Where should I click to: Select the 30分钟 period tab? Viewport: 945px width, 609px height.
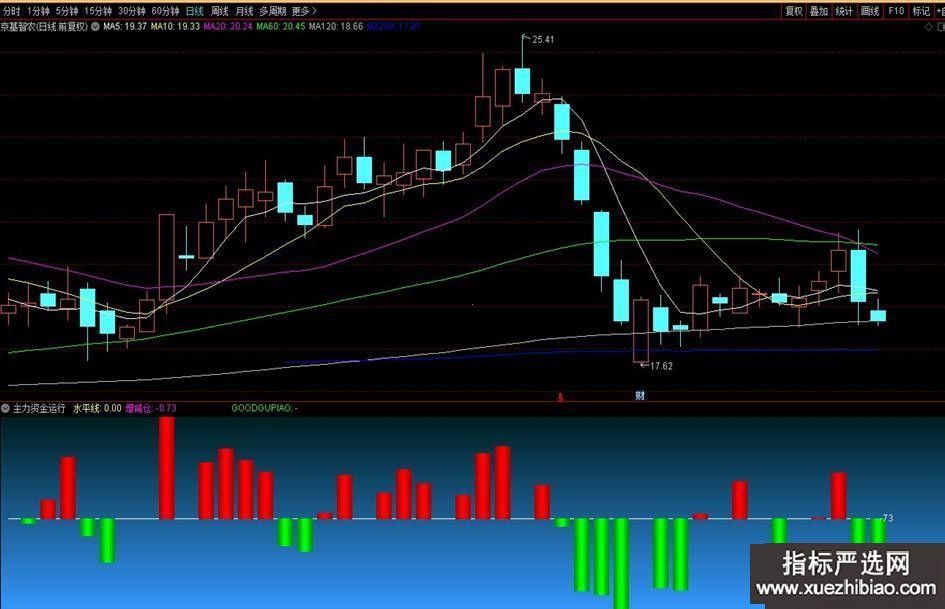[131, 11]
